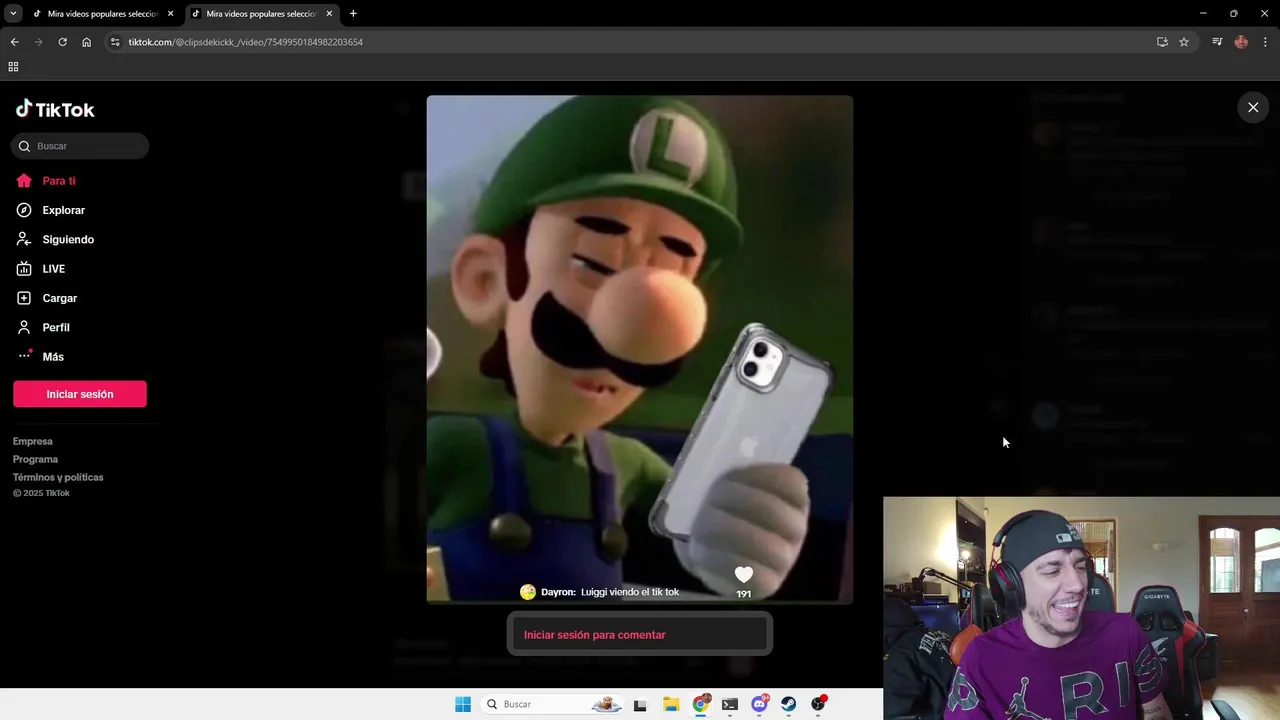Click the taskbar Buscar search box
Viewport: 1280px width, 720px height.
point(551,704)
